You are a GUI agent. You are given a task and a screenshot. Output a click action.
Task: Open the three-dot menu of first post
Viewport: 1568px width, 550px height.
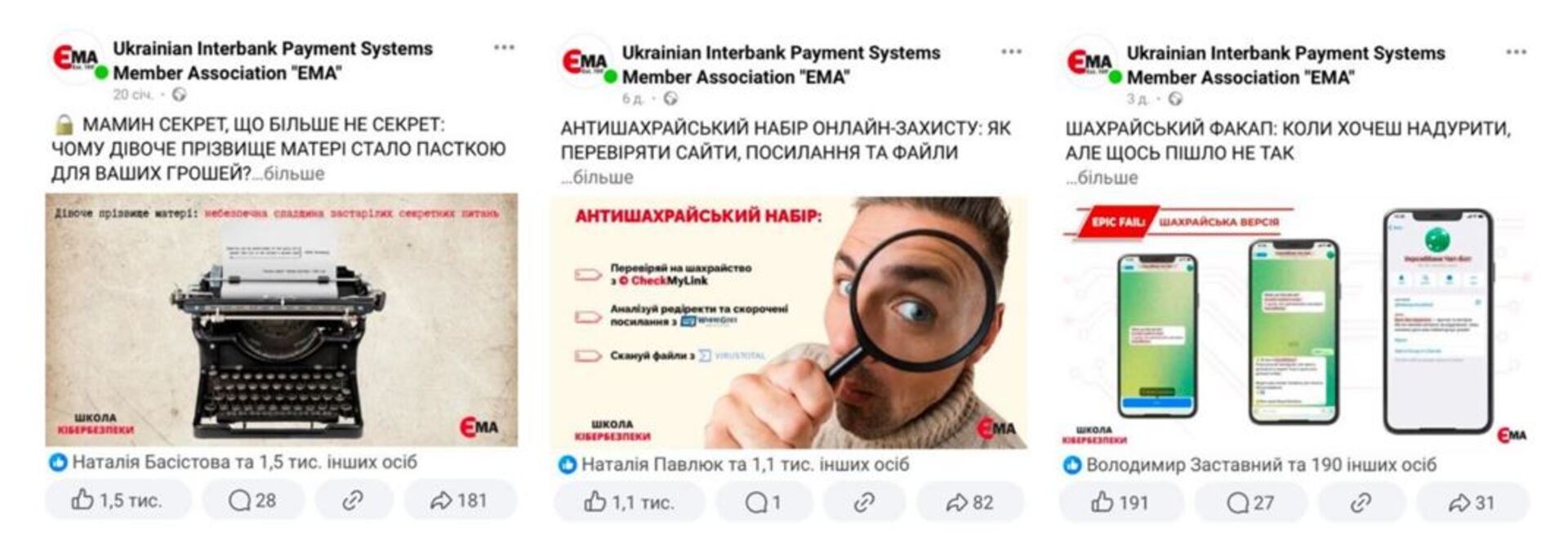(x=504, y=47)
